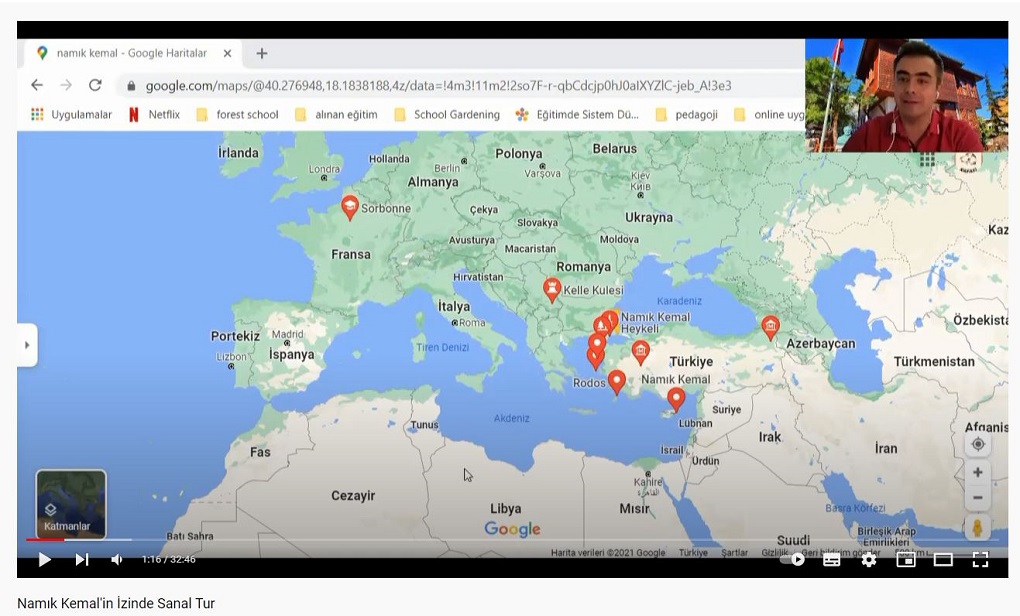Click the museum pin west of Türkiye label
Image resolution: width=1020 pixels, height=616 pixels.
click(x=640, y=352)
